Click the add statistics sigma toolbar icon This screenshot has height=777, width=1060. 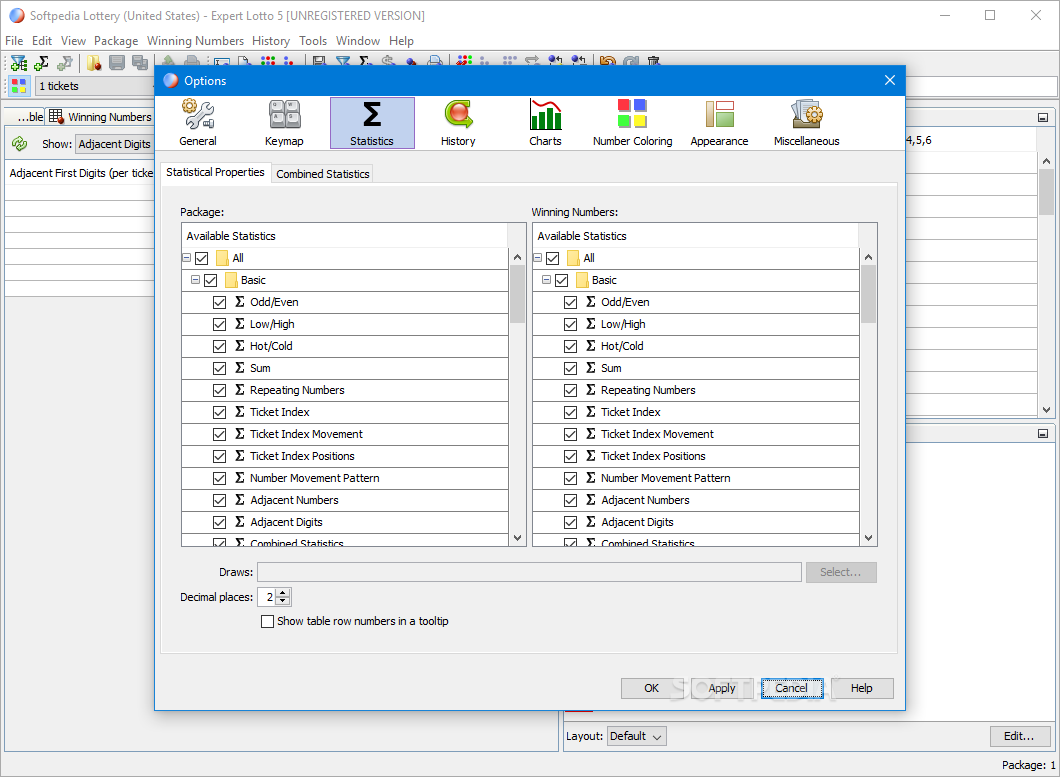(x=41, y=63)
